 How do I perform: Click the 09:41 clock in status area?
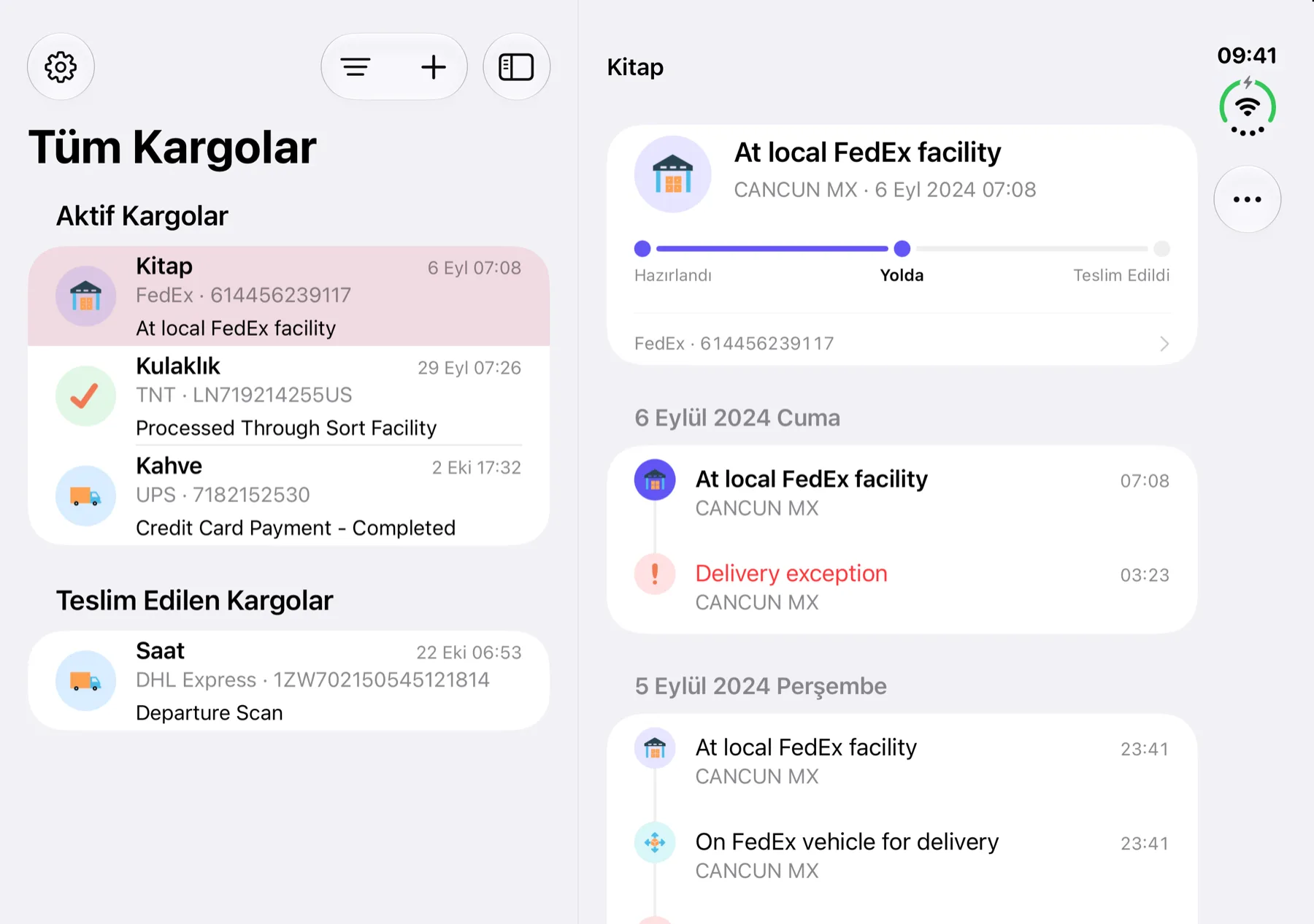point(1247,55)
